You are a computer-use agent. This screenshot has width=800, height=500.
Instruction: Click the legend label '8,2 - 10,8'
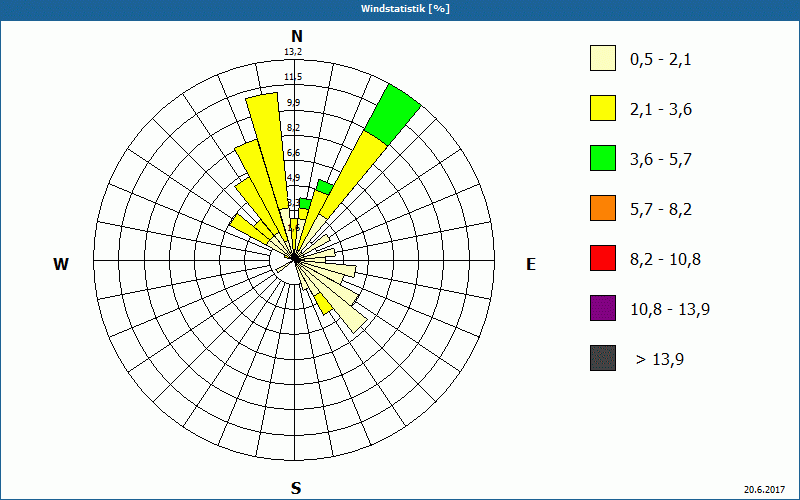[665, 260]
